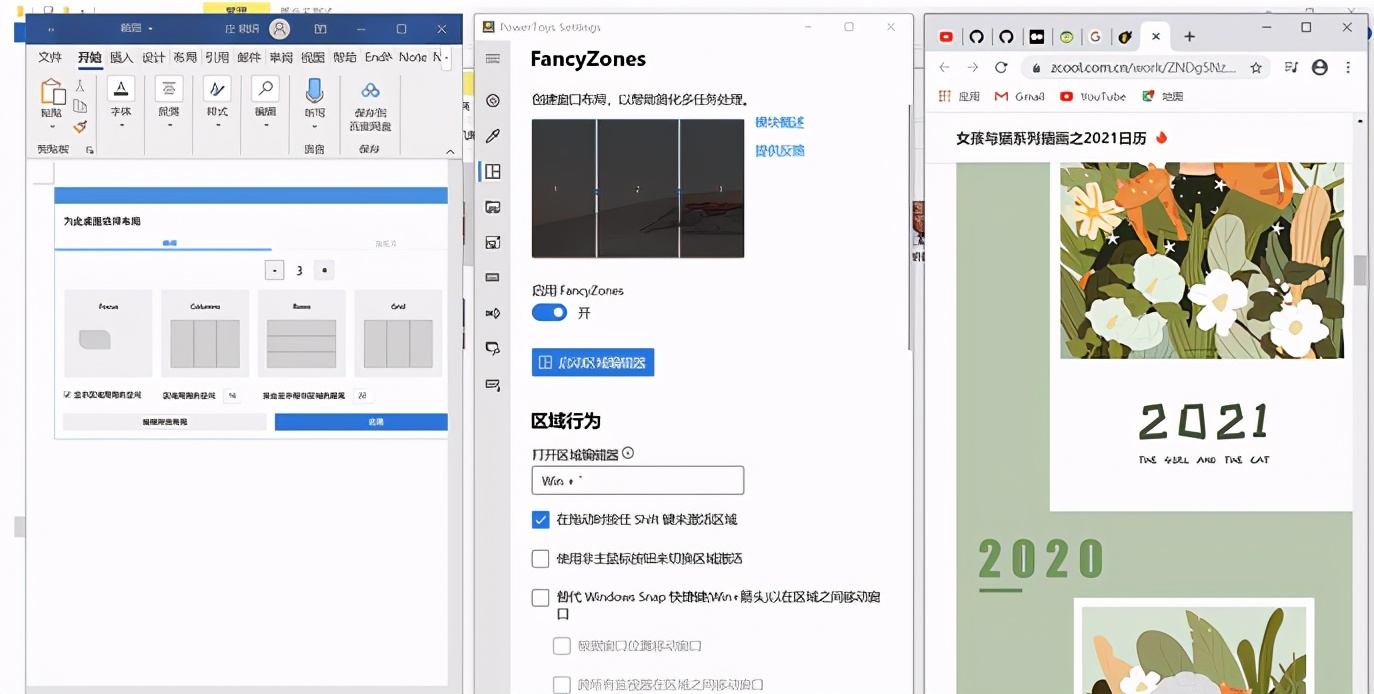Click the Cut scissors icon in Word
The image size is (1374, 694).
[x=80, y=86]
